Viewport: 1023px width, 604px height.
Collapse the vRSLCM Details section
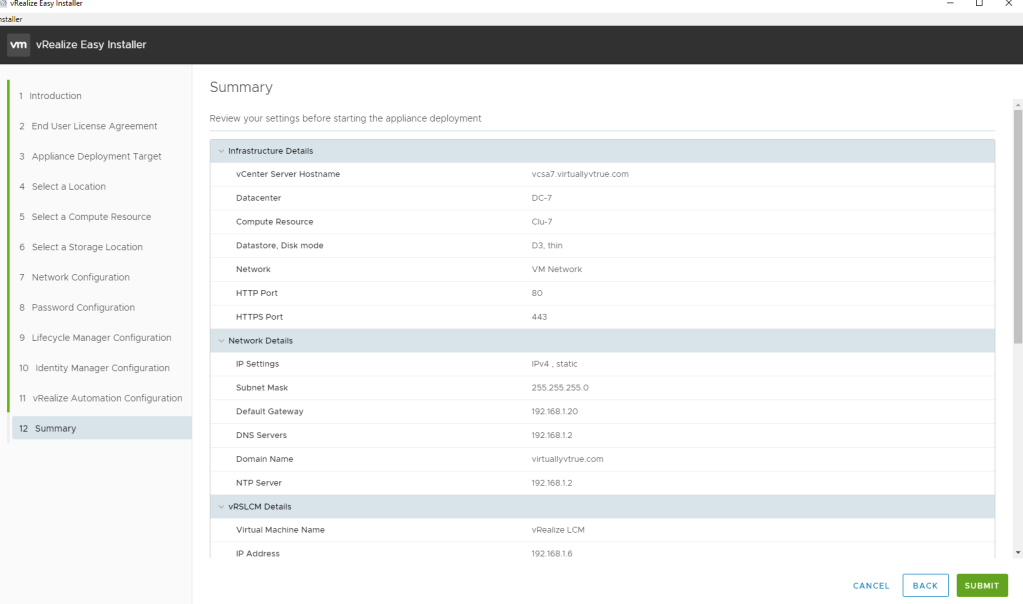(x=221, y=507)
